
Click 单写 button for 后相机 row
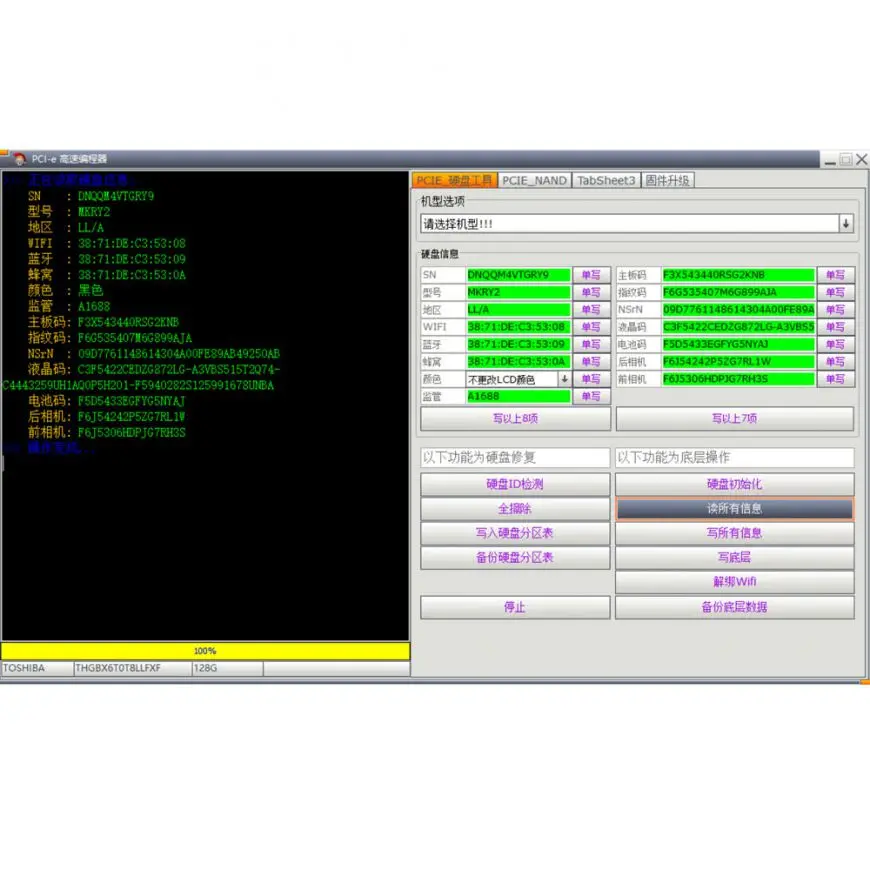[835, 362]
